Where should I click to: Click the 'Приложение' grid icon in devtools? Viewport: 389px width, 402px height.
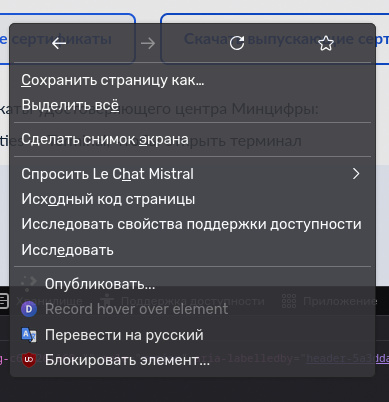pyautogui.click(x=289, y=301)
